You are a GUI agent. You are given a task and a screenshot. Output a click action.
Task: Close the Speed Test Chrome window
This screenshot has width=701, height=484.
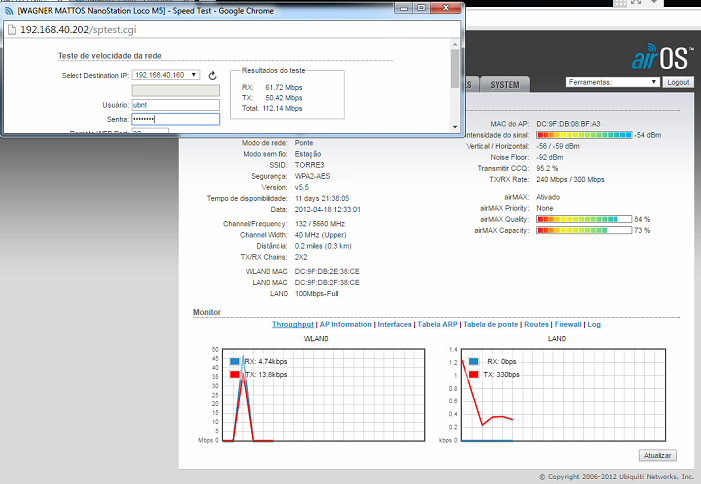pos(446,7)
